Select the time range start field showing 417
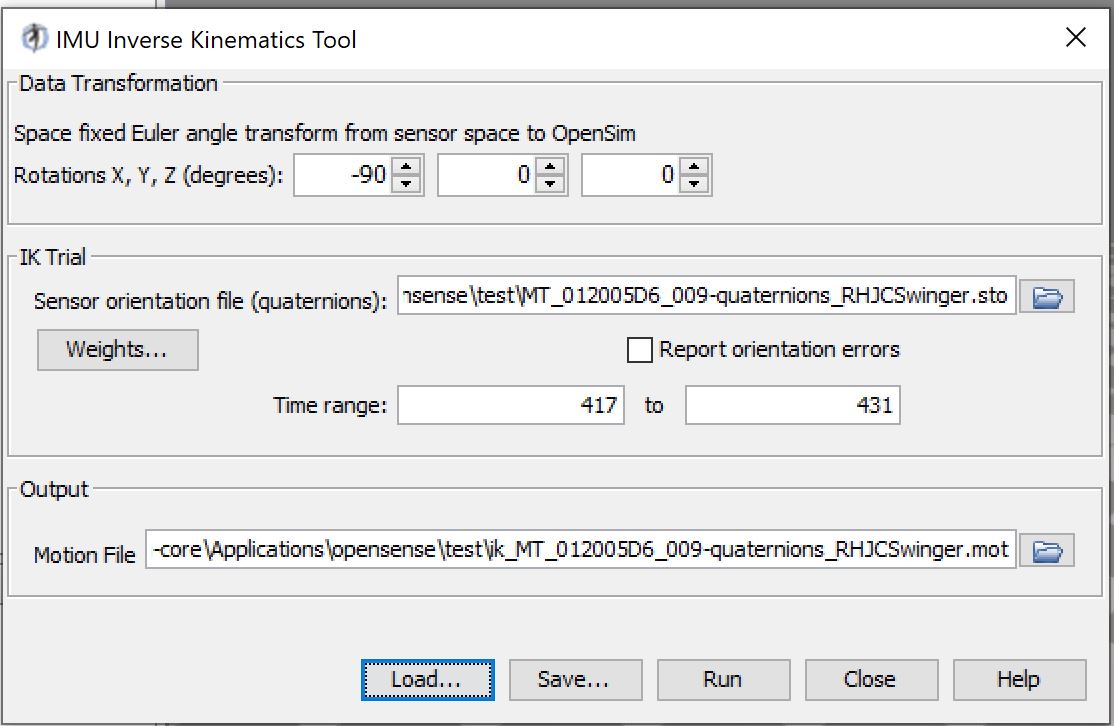Viewport: 1114px width, 726px height. point(510,404)
